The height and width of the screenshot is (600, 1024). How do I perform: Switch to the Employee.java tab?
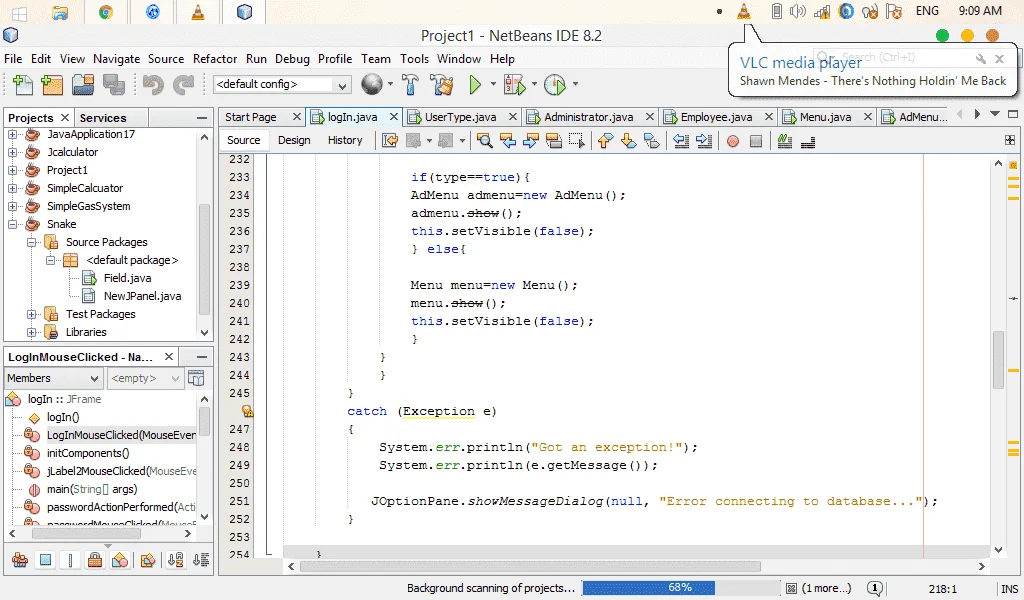tap(716, 117)
